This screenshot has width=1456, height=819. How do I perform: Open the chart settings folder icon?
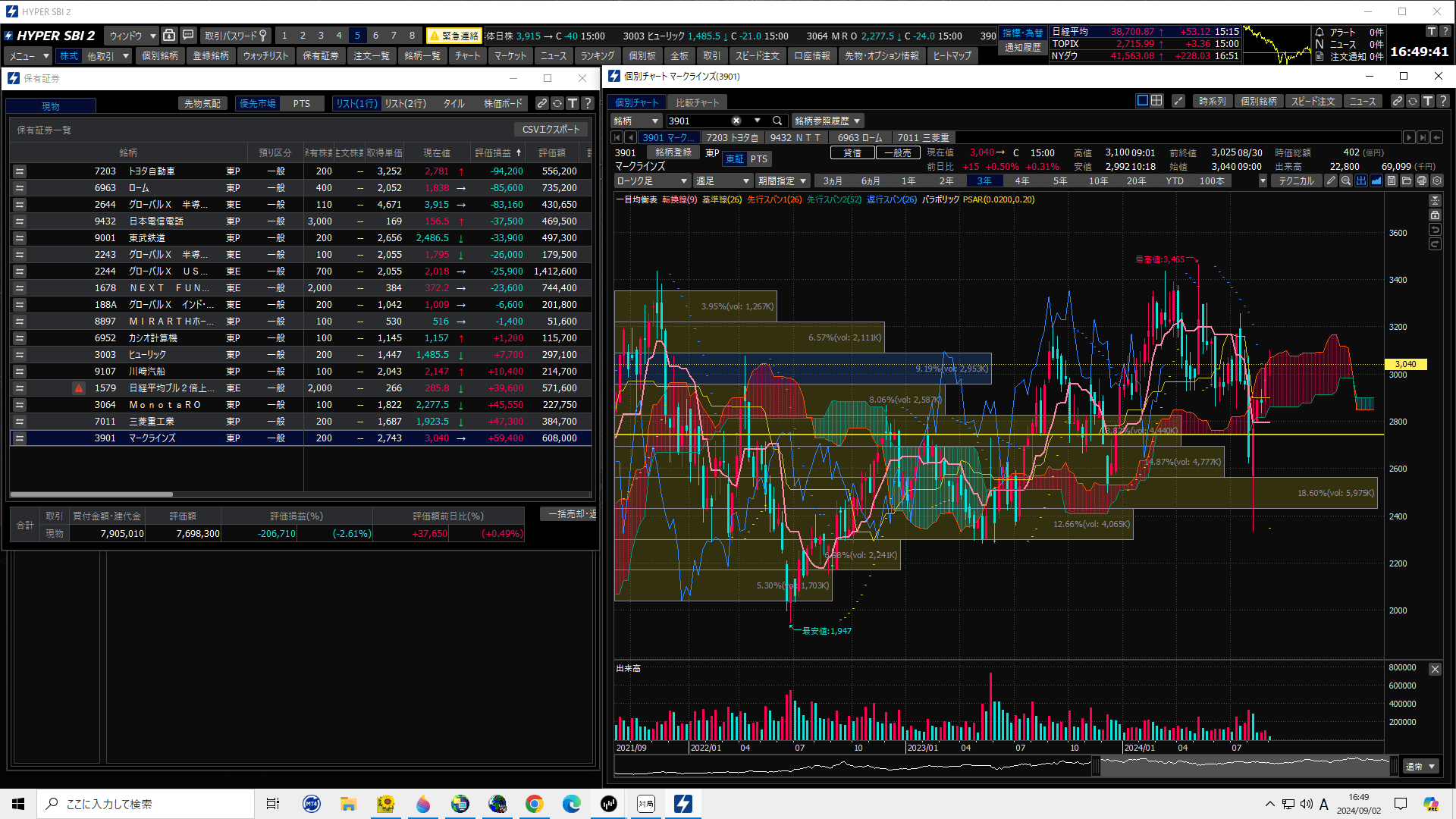1407,181
